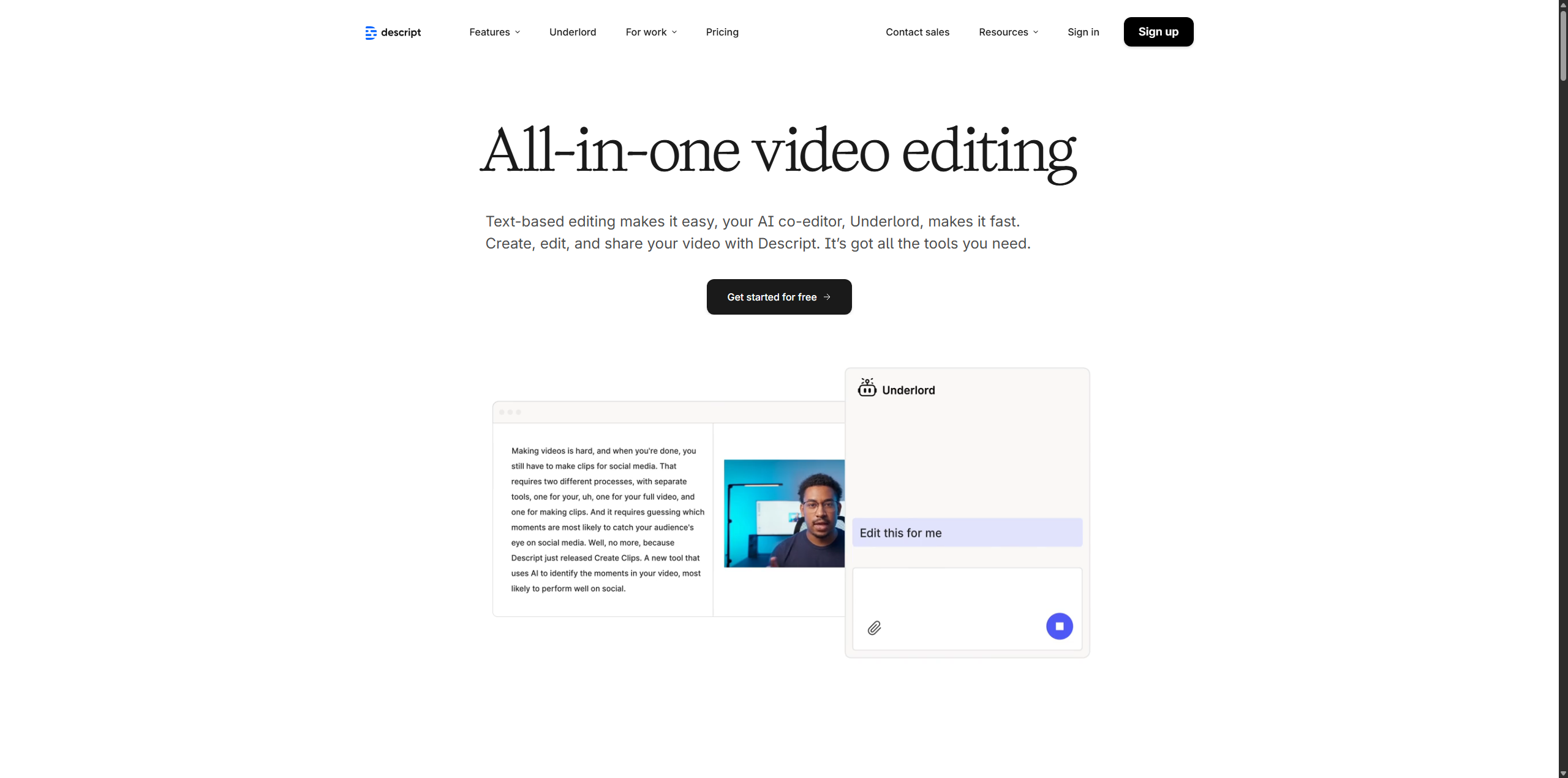Click the speaker video thumbnail
Viewport: 1568px width, 778px height.
click(784, 513)
